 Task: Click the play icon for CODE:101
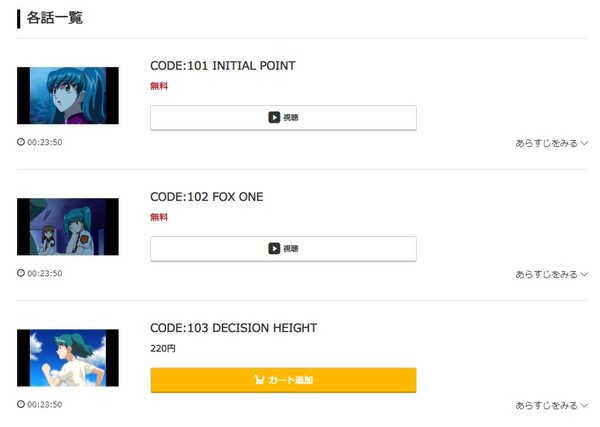(x=274, y=117)
